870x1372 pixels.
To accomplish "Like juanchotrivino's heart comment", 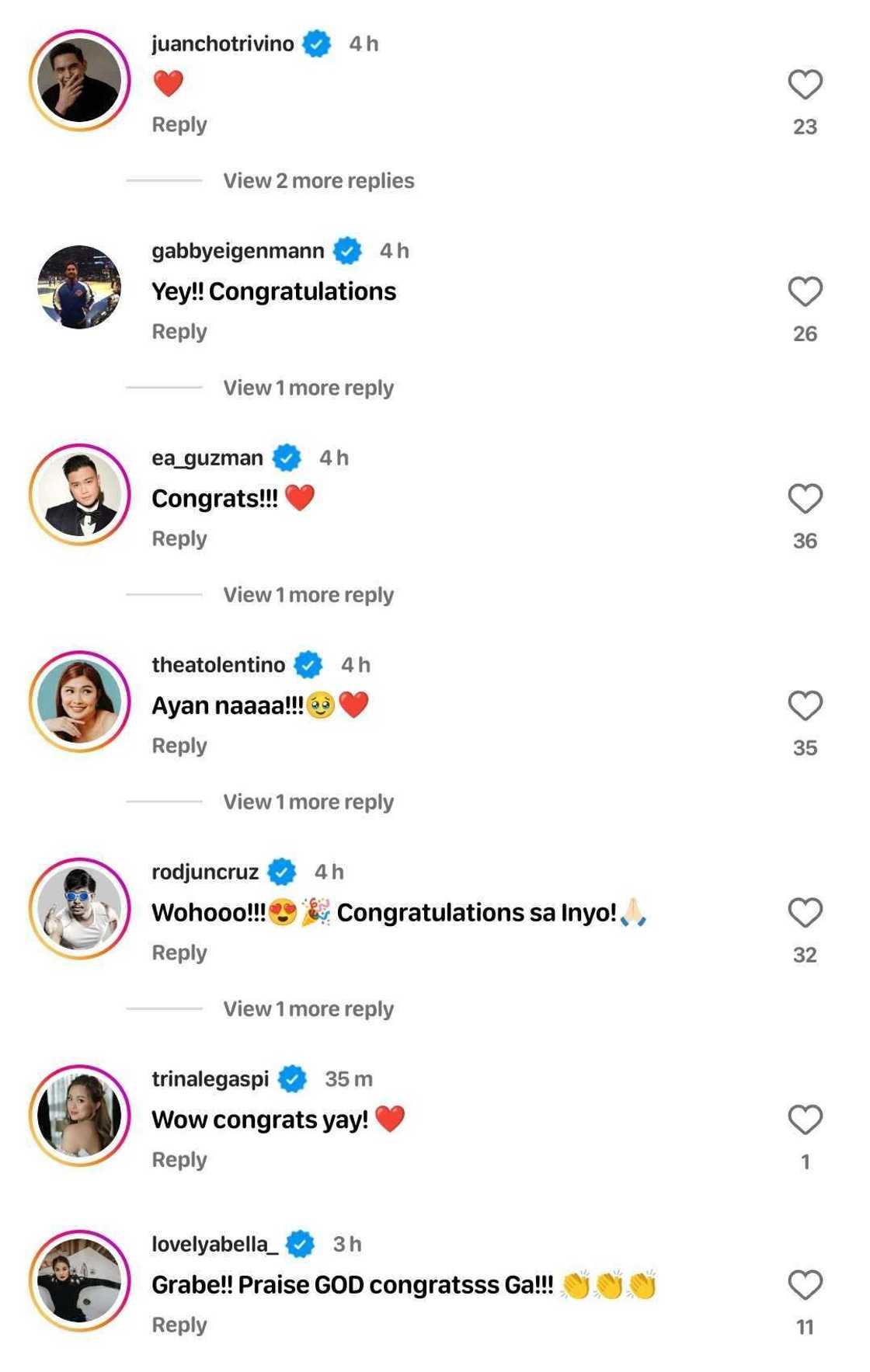I will pos(805,85).
